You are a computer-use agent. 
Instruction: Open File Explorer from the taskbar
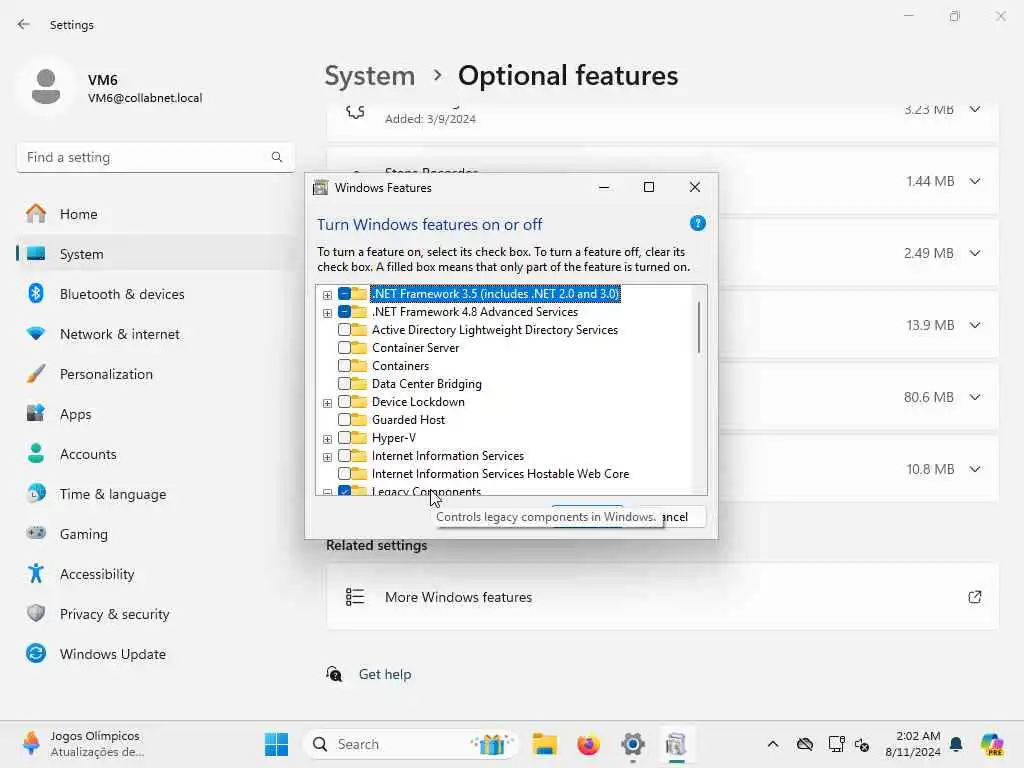544,744
